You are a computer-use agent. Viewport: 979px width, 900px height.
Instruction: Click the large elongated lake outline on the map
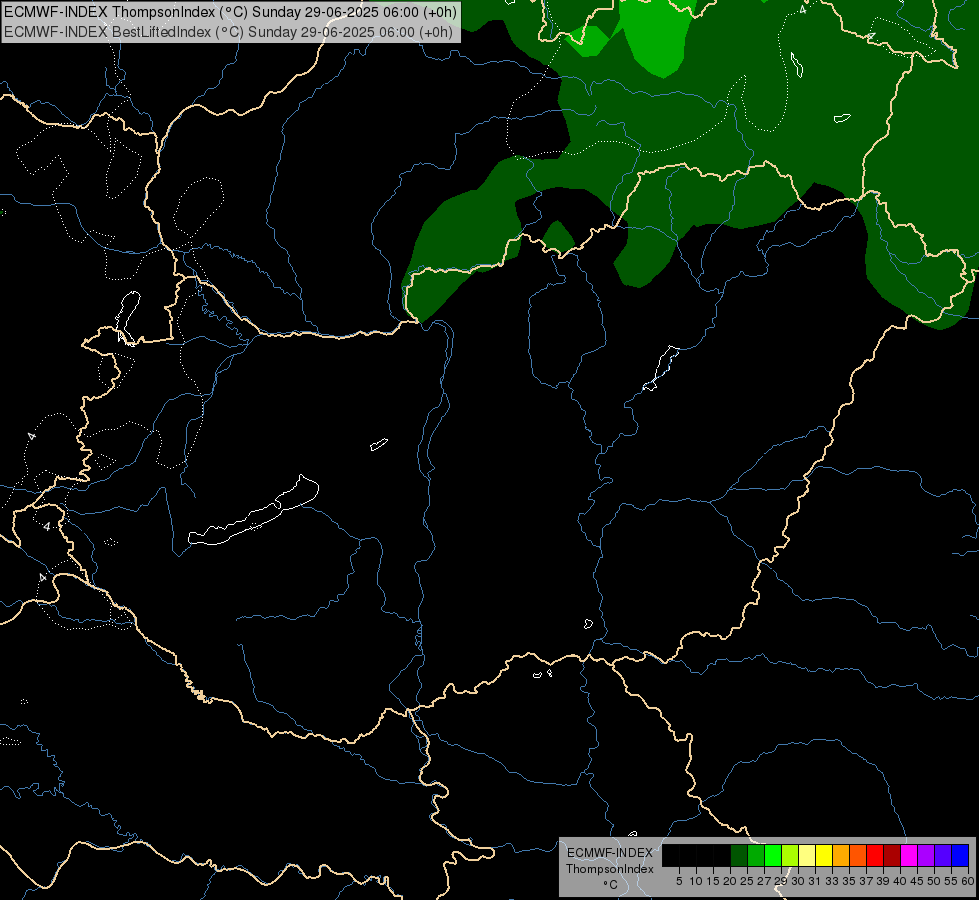[253, 511]
